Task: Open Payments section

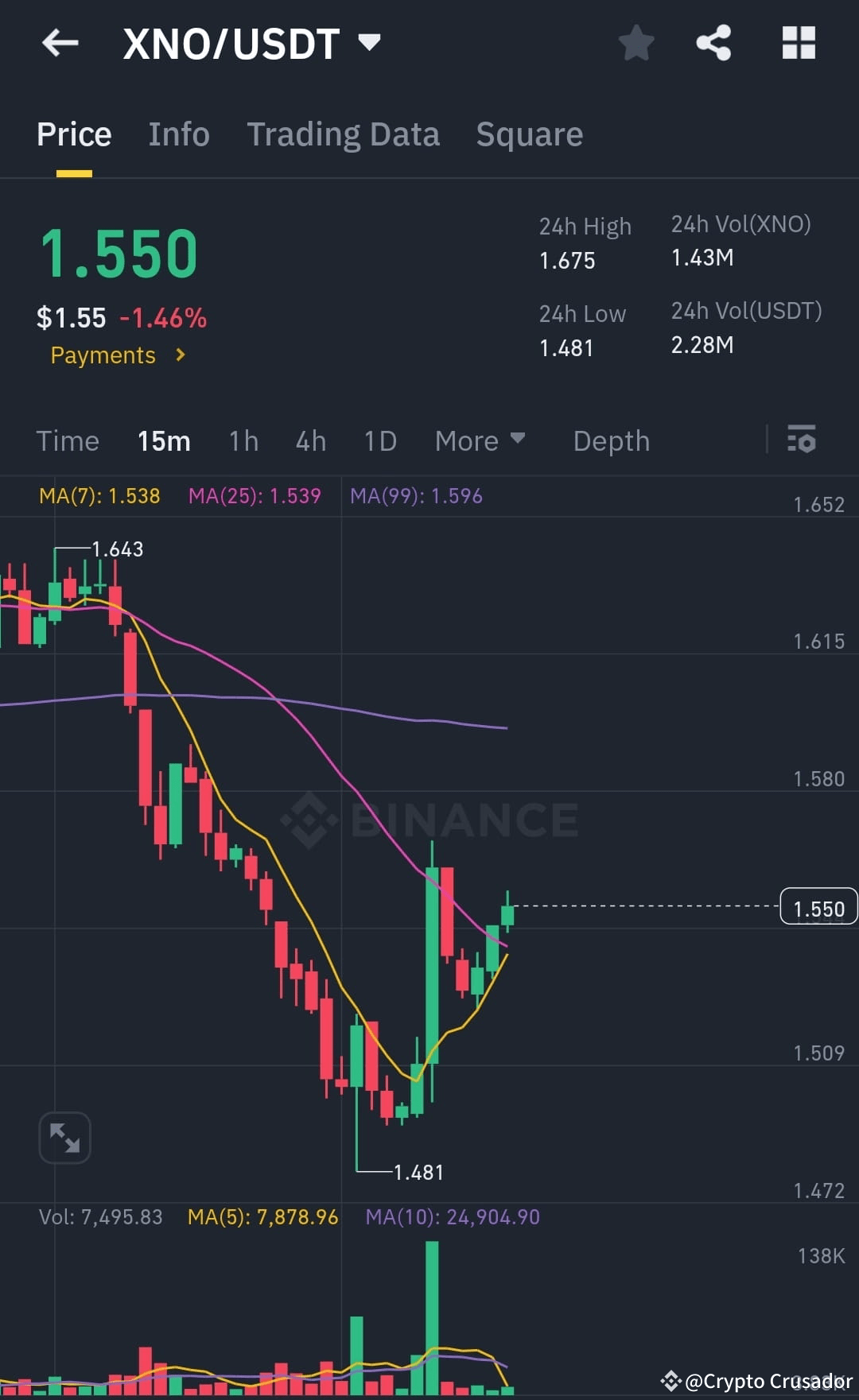Action: pyautogui.click(x=117, y=355)
